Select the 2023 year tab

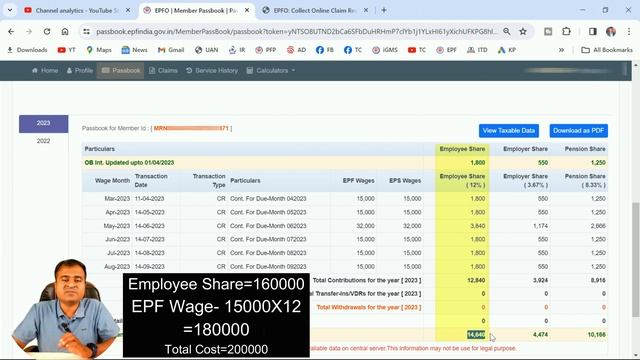click(x=43, y=124)
